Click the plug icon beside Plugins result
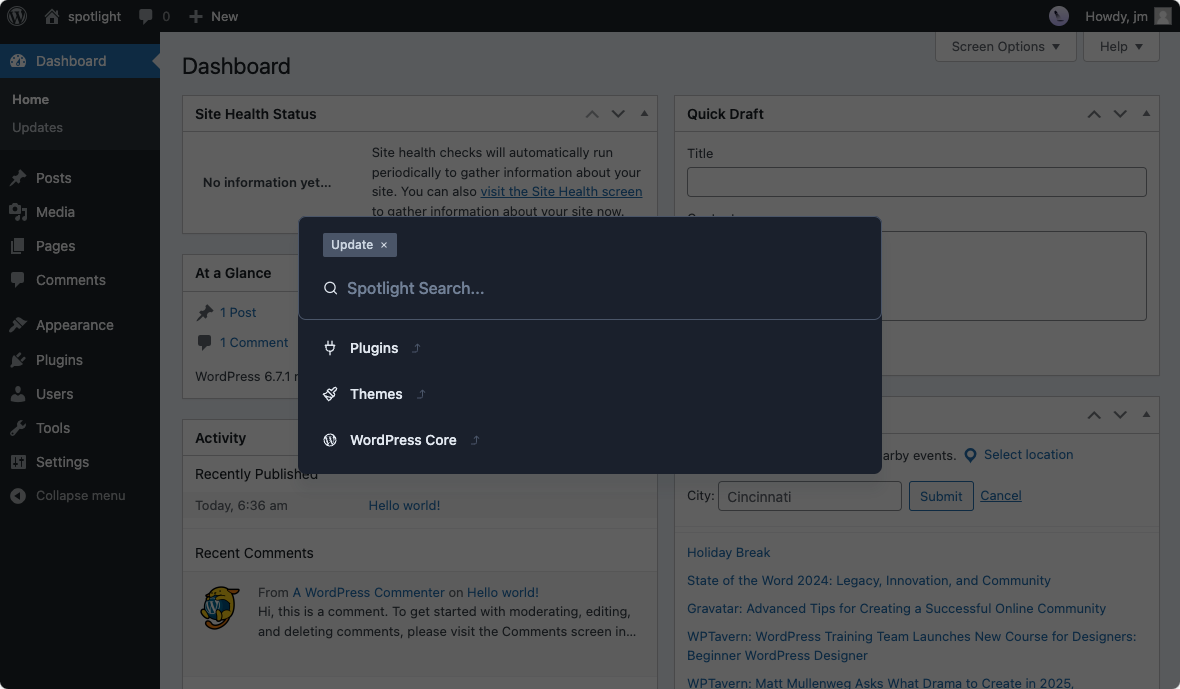1180x689 pixels. pyautogui.click(x=330, y=348)
